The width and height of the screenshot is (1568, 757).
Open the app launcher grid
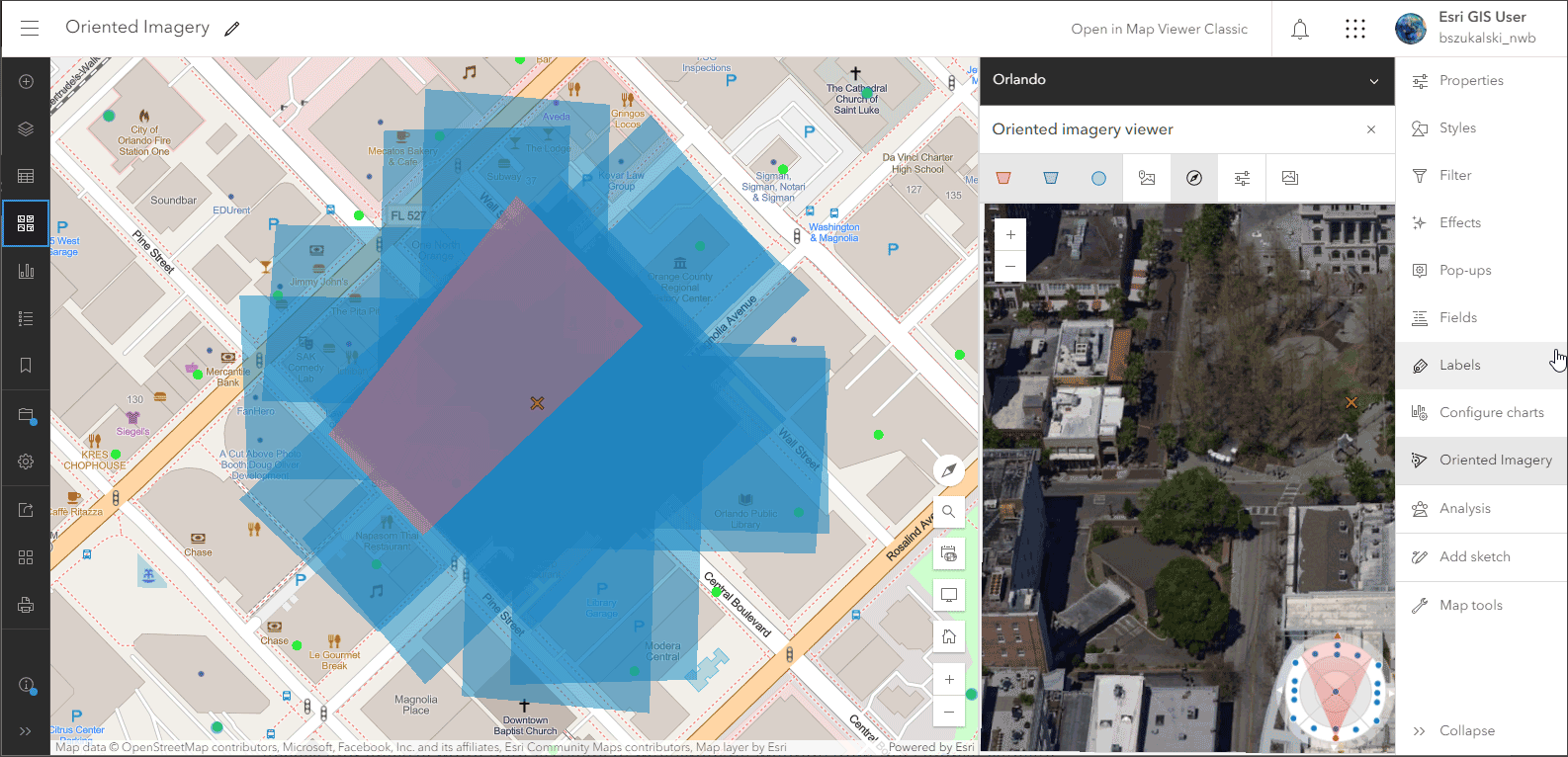tap(1355, 29)
